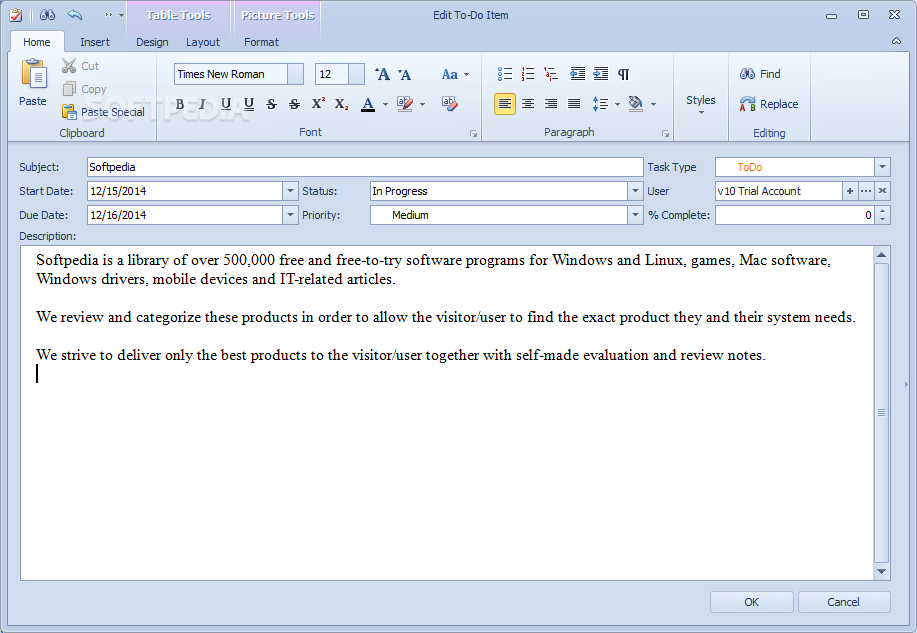This screenshot has height=633, width=917.
Task: Toggle single underline formatting
Action: click(226, 104)
